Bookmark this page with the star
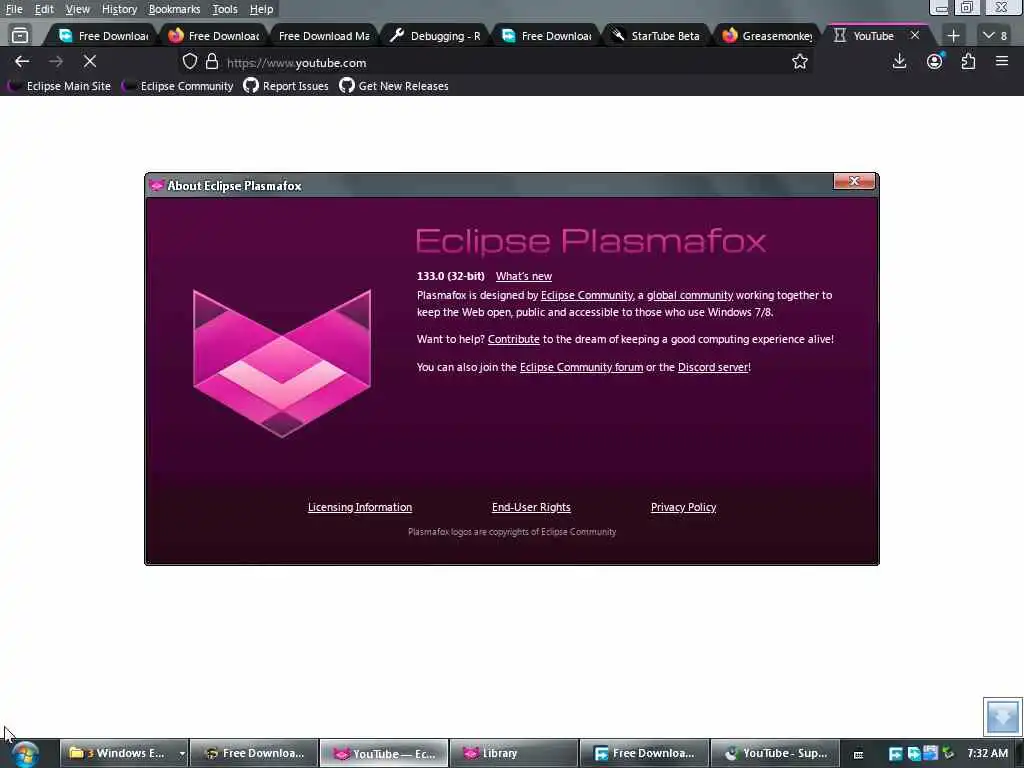 point(799,61)
